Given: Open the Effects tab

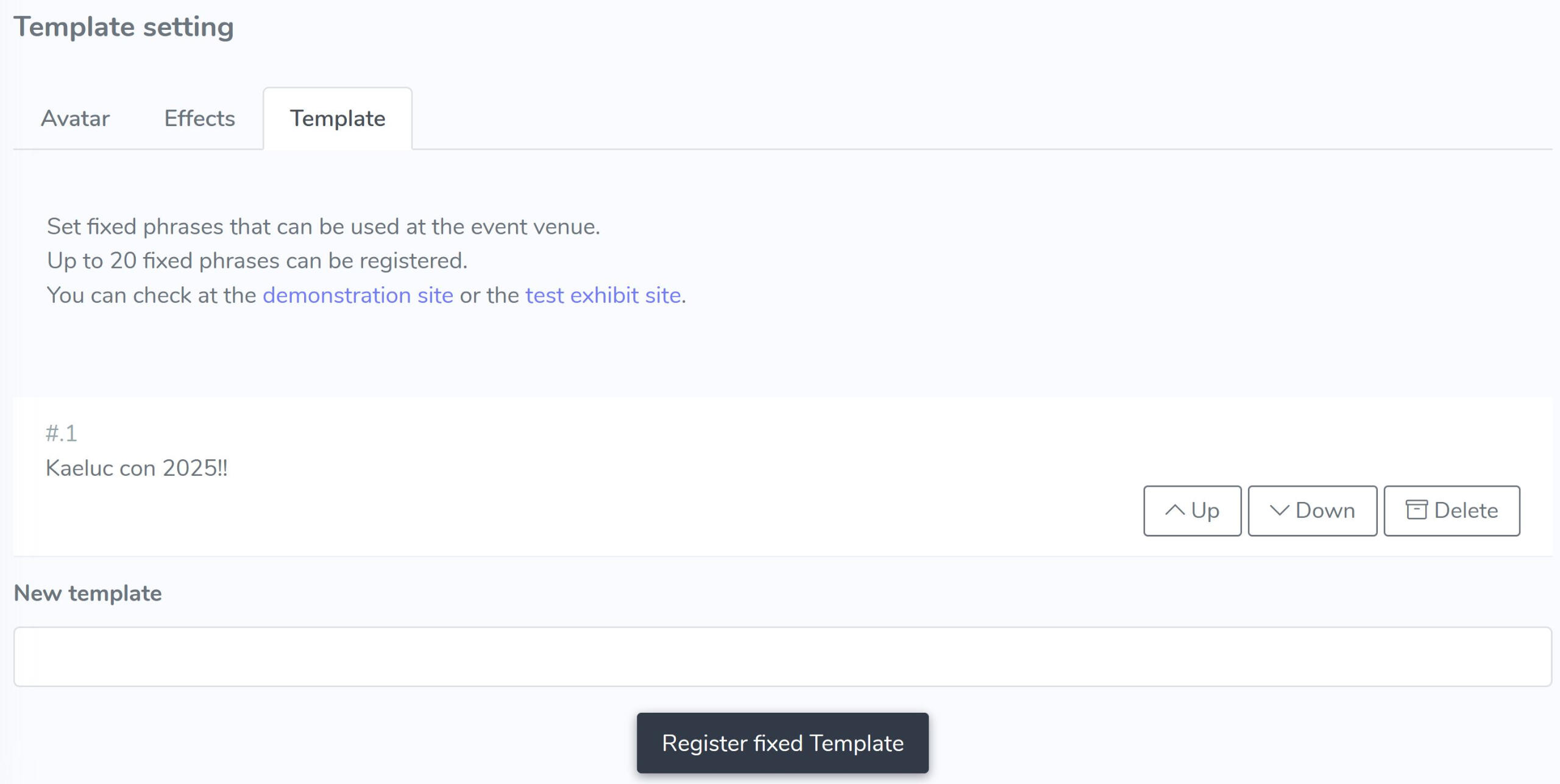Looking at the screenshot, I should 199,118.
